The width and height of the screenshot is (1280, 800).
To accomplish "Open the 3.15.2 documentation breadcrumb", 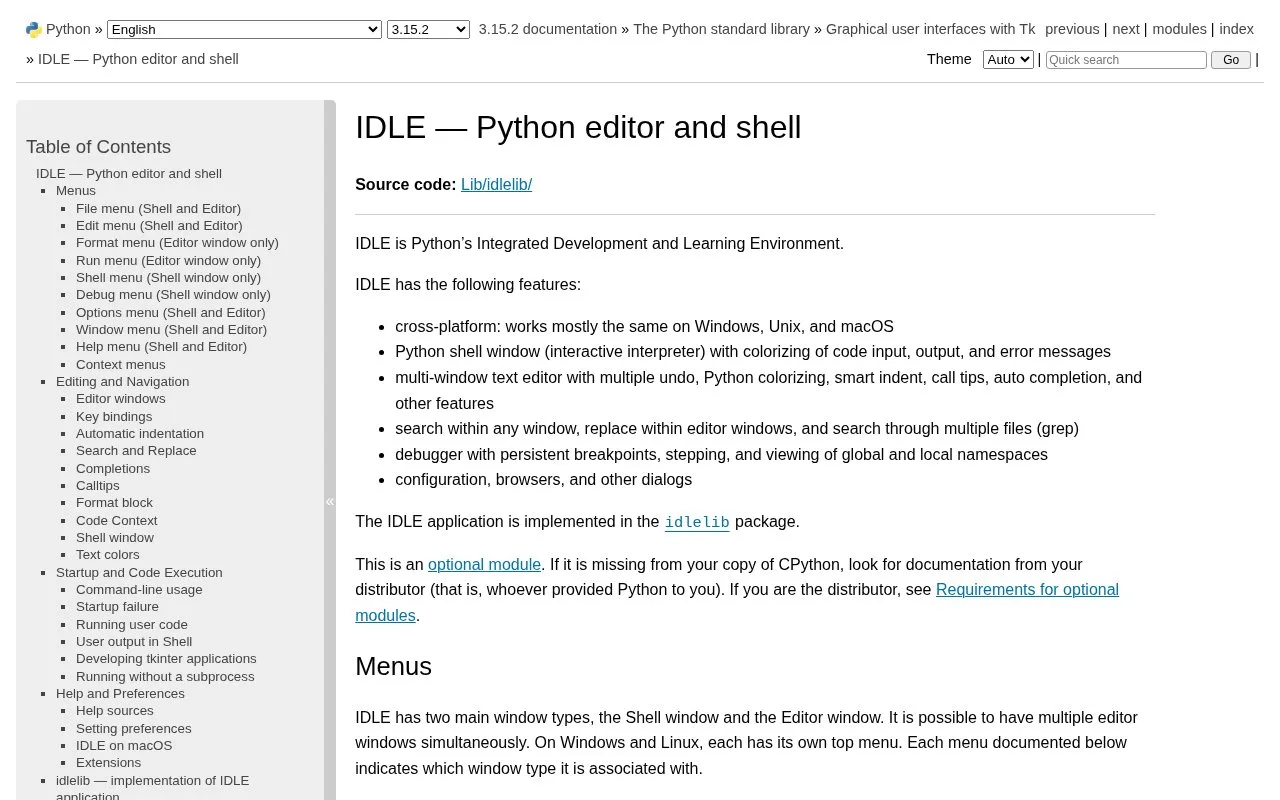I will click(548, 29).
